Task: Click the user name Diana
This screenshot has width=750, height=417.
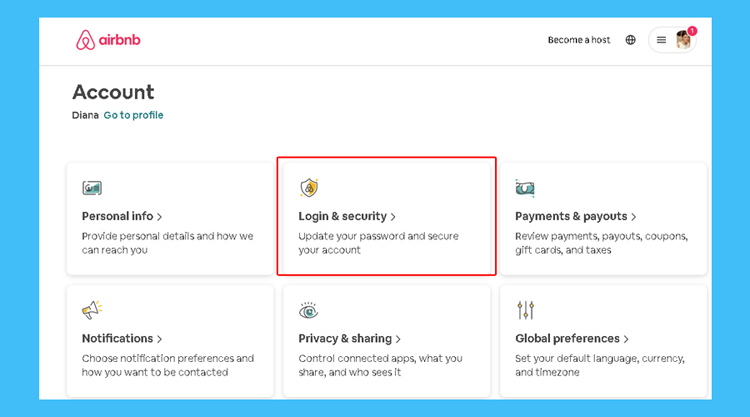Action: pos(85,115)
